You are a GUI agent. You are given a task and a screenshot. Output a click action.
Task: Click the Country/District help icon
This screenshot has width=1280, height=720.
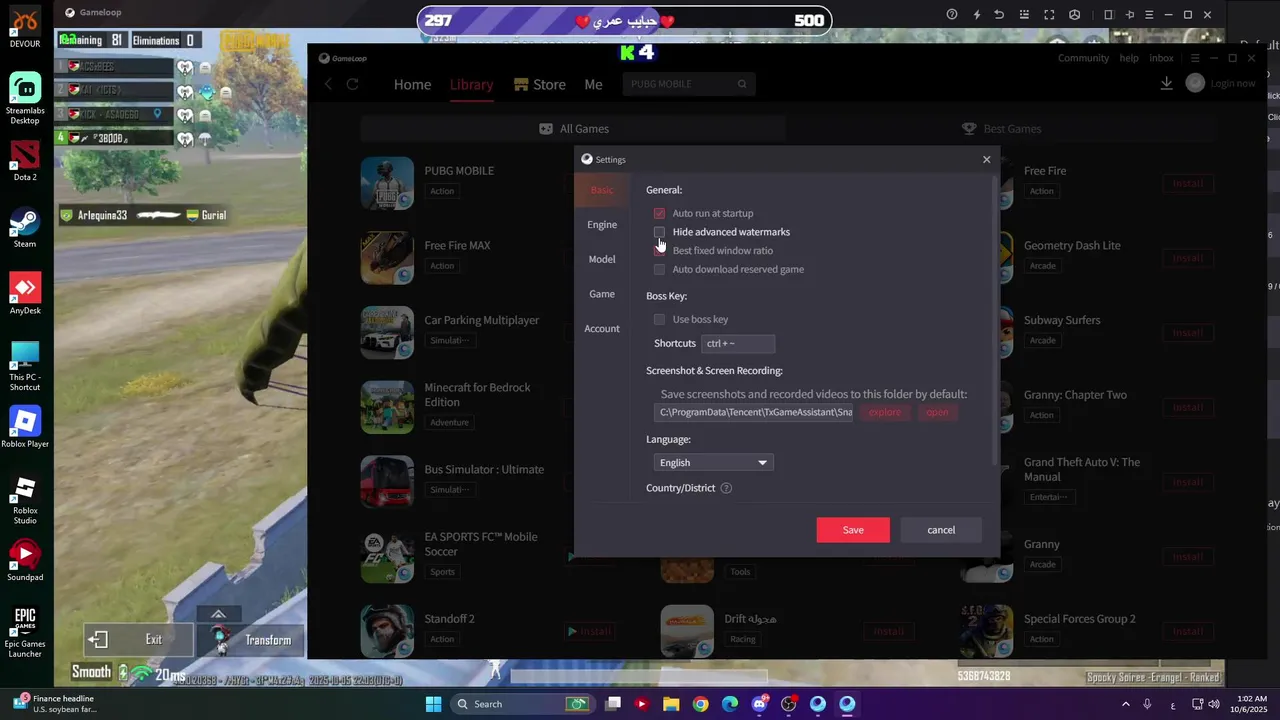726,488
